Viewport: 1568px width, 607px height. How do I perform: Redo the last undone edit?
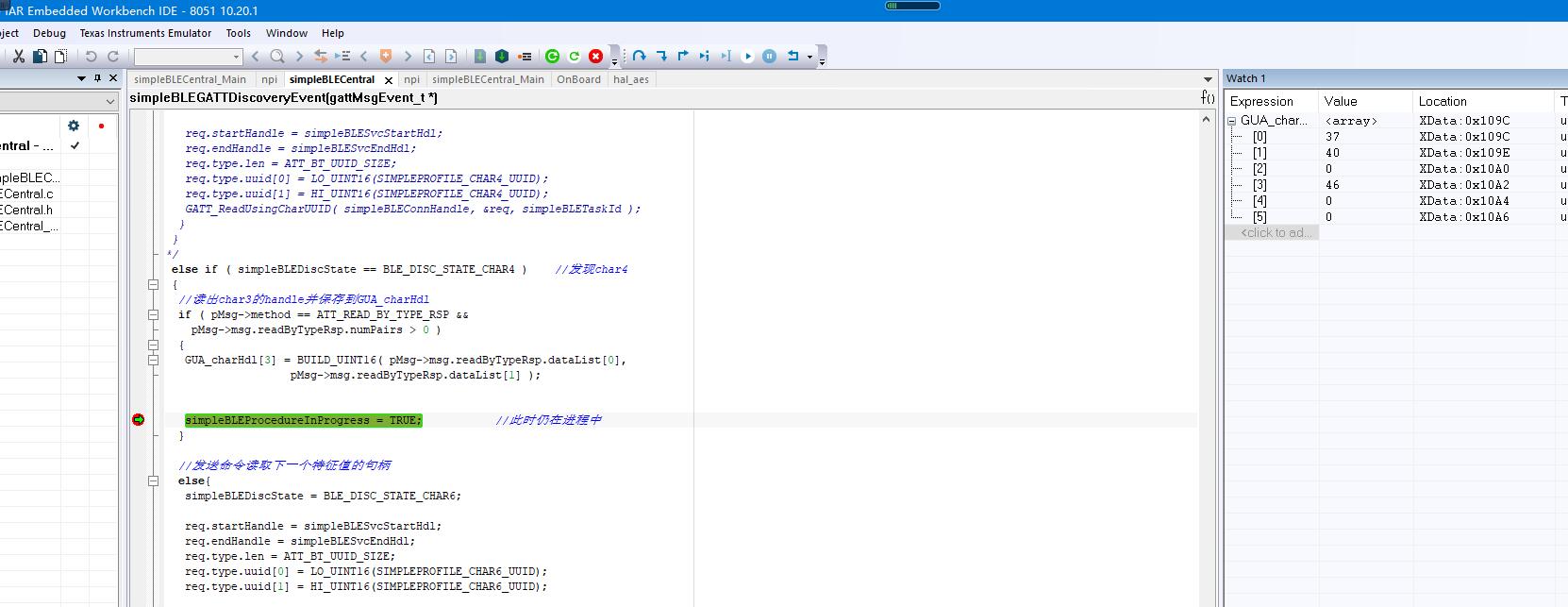pos(113,57)
